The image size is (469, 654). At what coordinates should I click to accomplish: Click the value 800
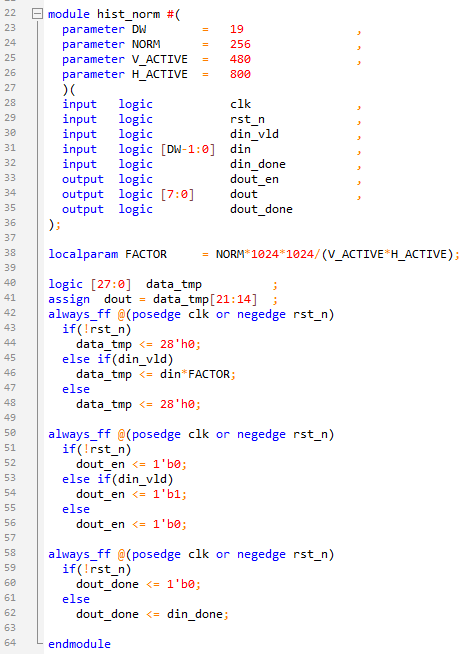[240, 74]
